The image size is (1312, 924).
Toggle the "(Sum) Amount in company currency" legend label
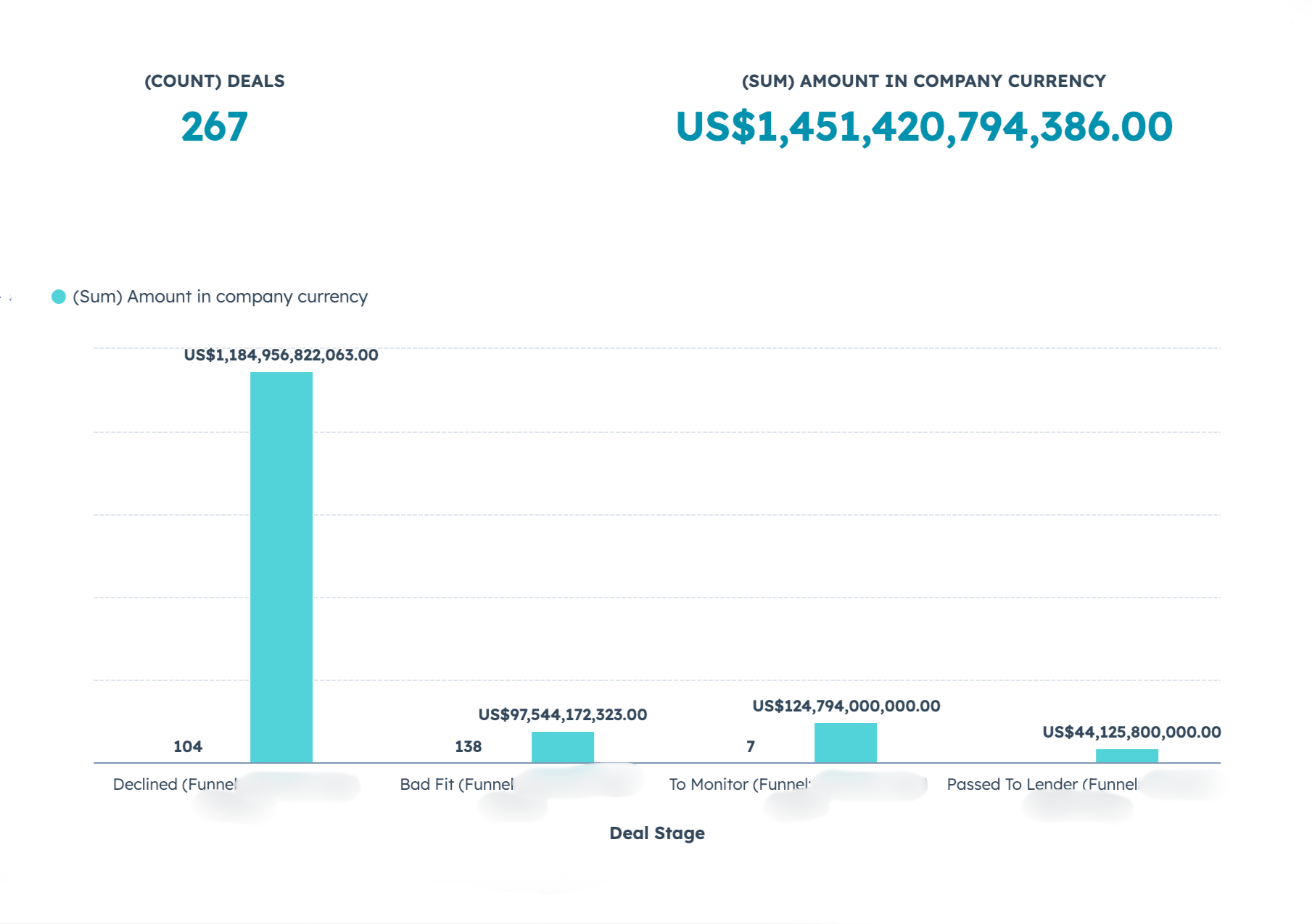pyautogui.click(x=220, y=297)
